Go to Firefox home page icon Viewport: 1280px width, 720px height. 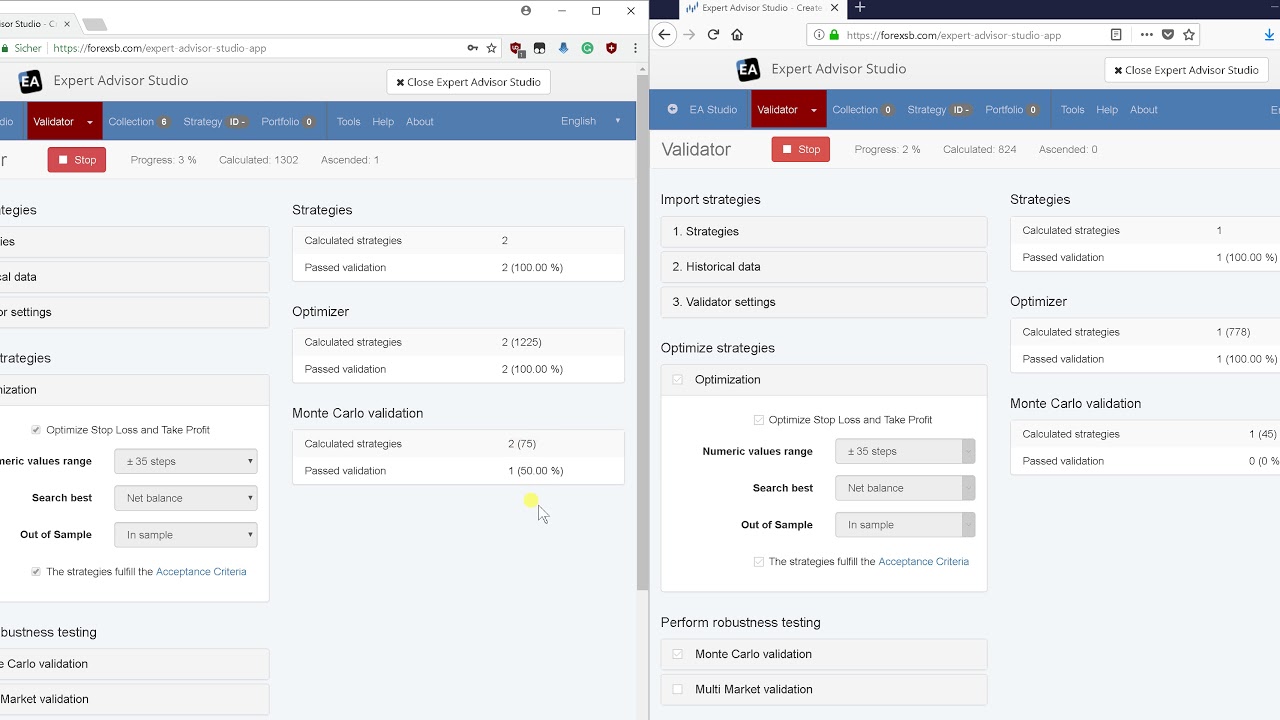pos(737,34)
